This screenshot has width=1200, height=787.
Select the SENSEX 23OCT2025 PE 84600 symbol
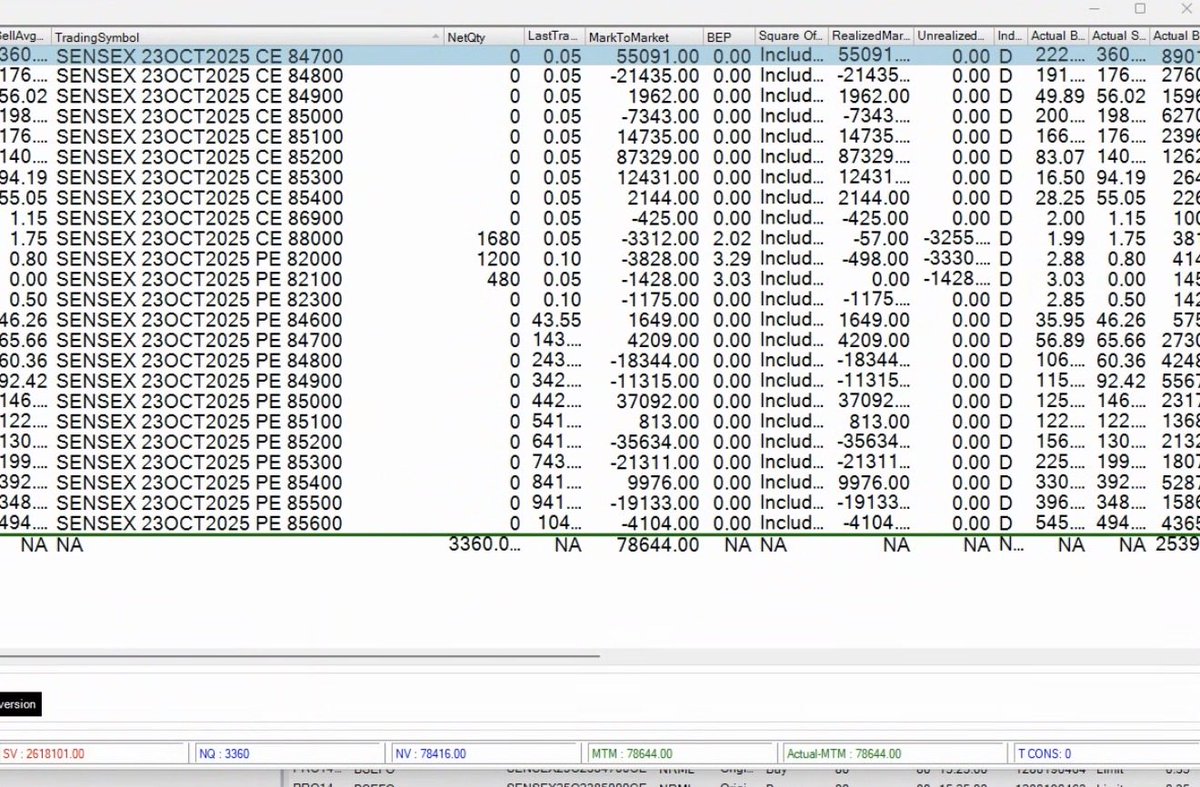[199, 320]
